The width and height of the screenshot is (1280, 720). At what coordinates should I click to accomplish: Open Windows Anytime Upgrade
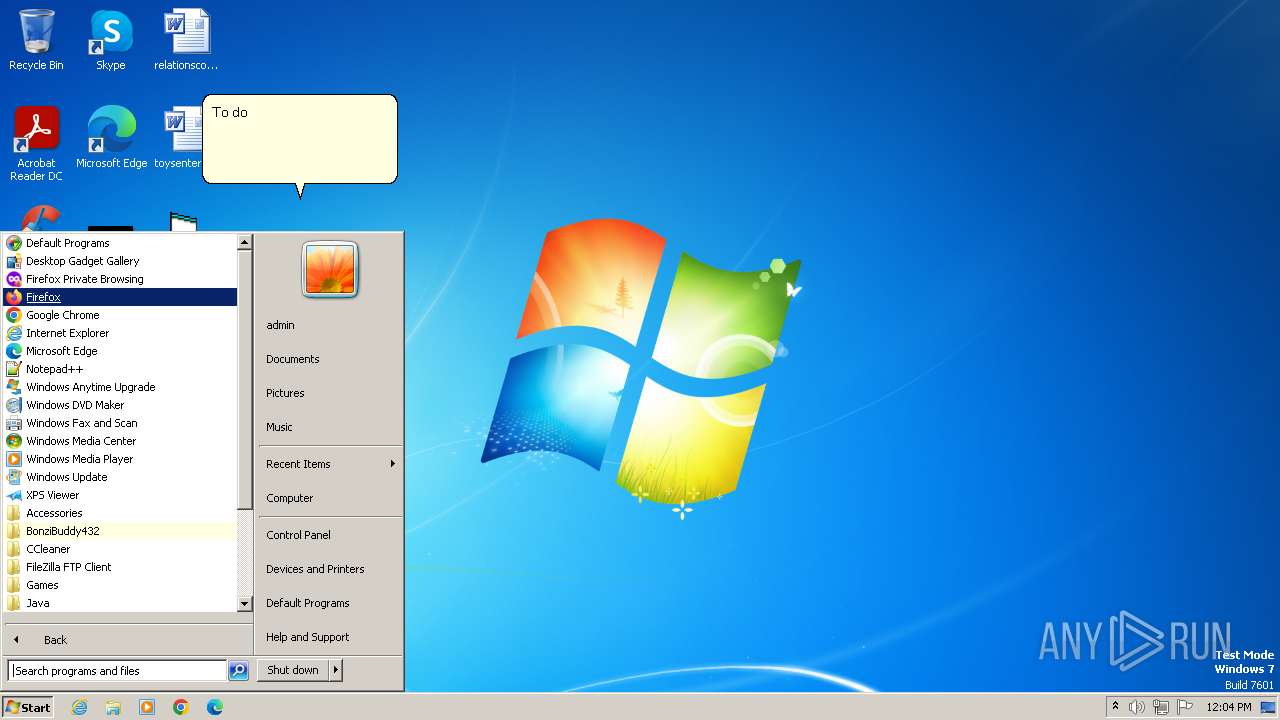point(120,387)
